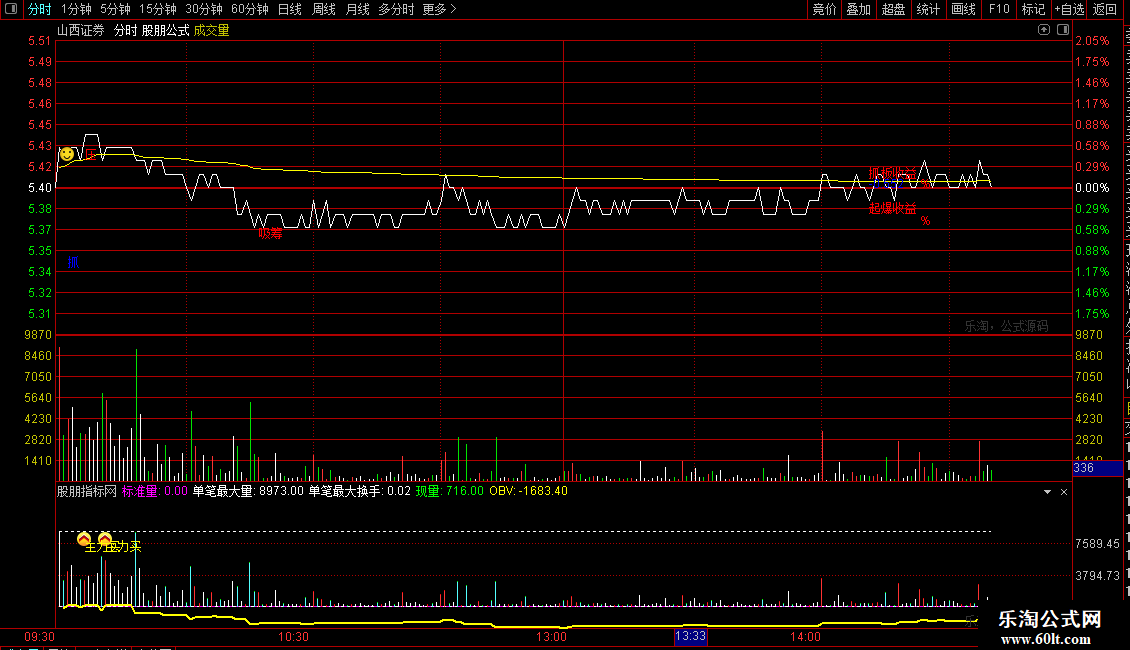
Task: Switch to 30分钟 period
Action: coord(204,9)
